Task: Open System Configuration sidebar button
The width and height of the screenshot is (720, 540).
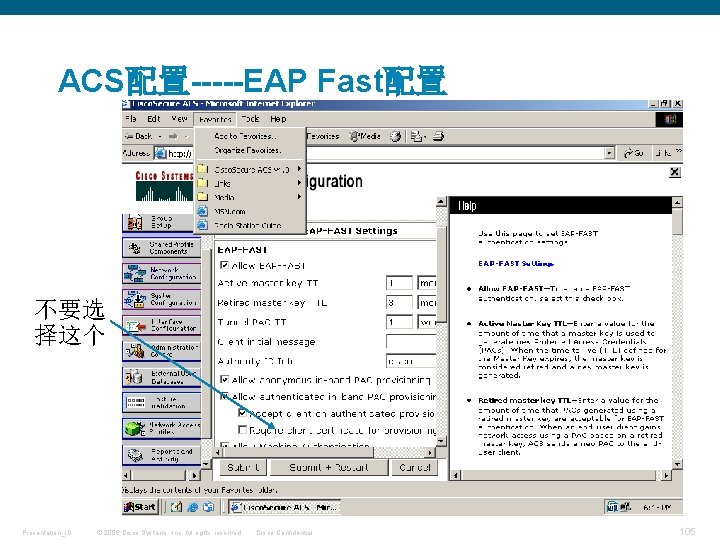Action: (x=162, y=299)
